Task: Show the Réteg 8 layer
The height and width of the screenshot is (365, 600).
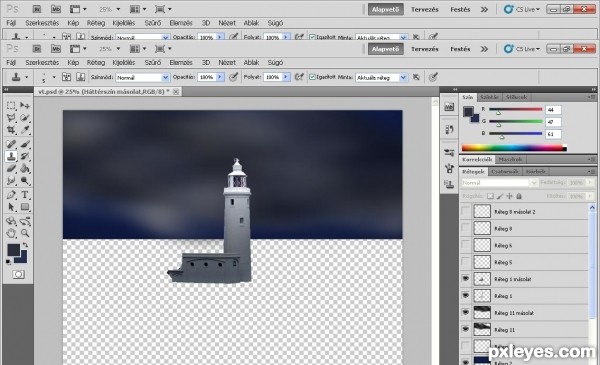Action: [465, 228]
